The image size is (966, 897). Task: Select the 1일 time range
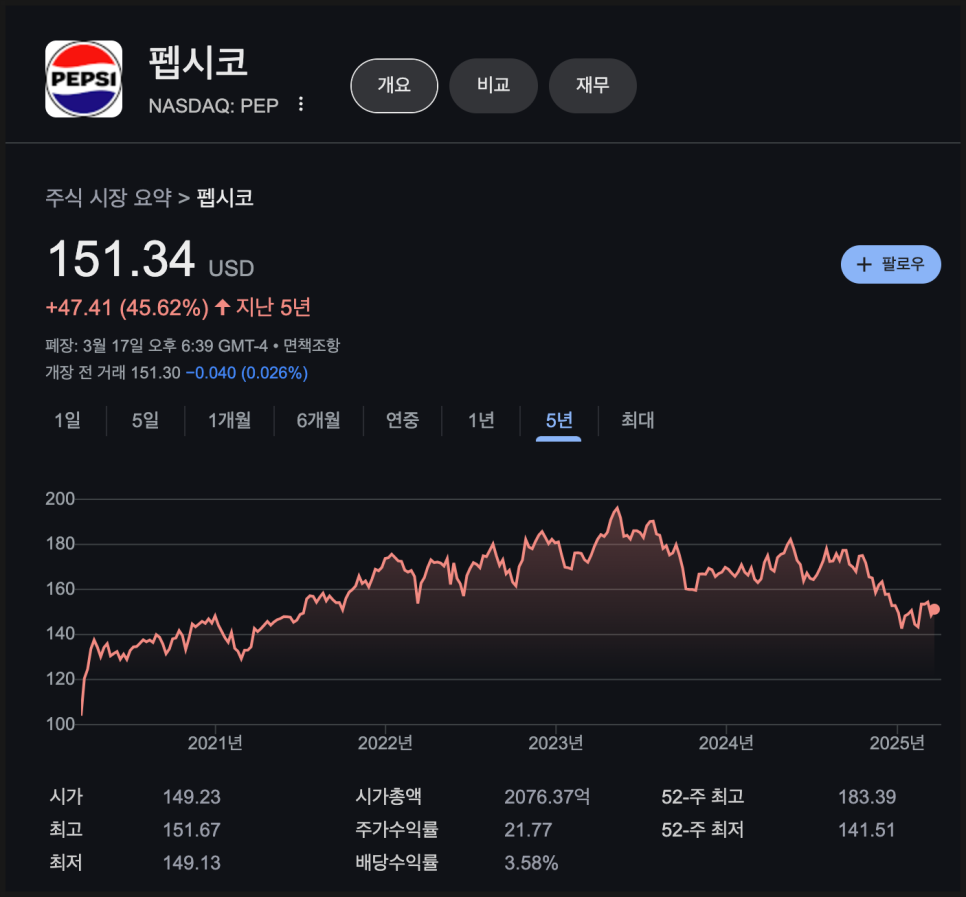pos(67,420)
